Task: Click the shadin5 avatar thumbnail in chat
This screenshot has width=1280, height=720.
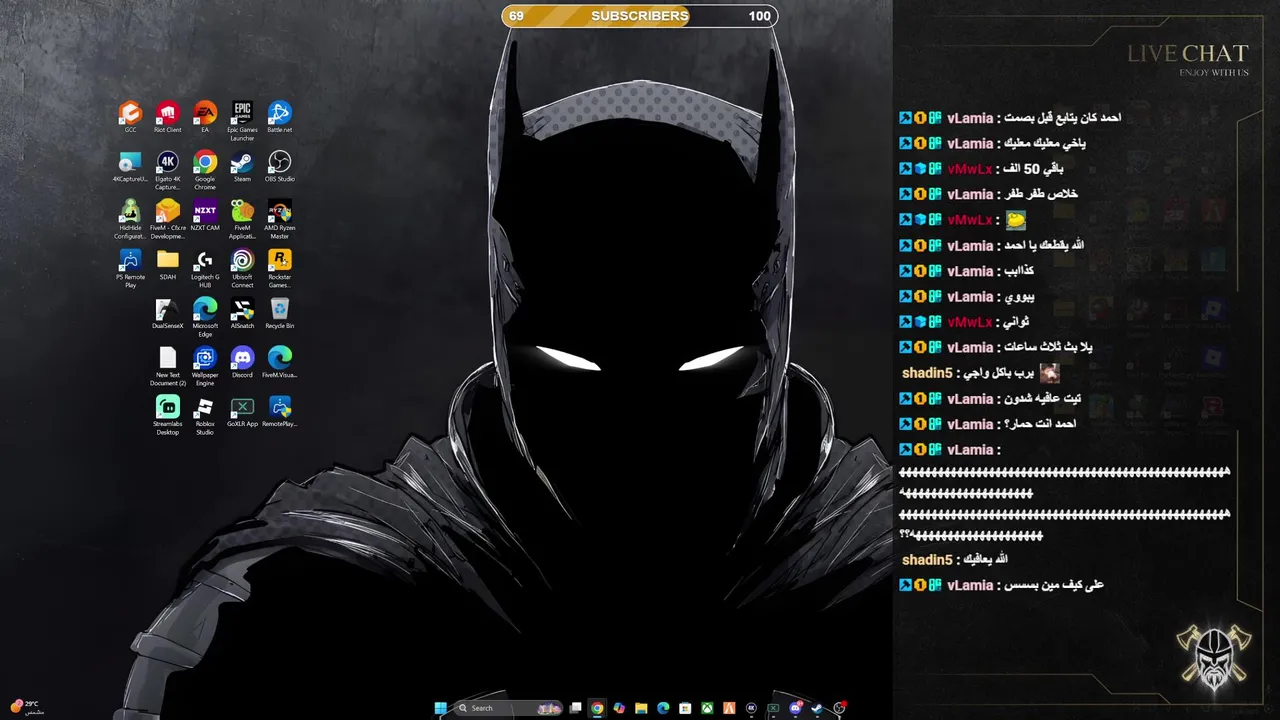Action: point(1049,373)
